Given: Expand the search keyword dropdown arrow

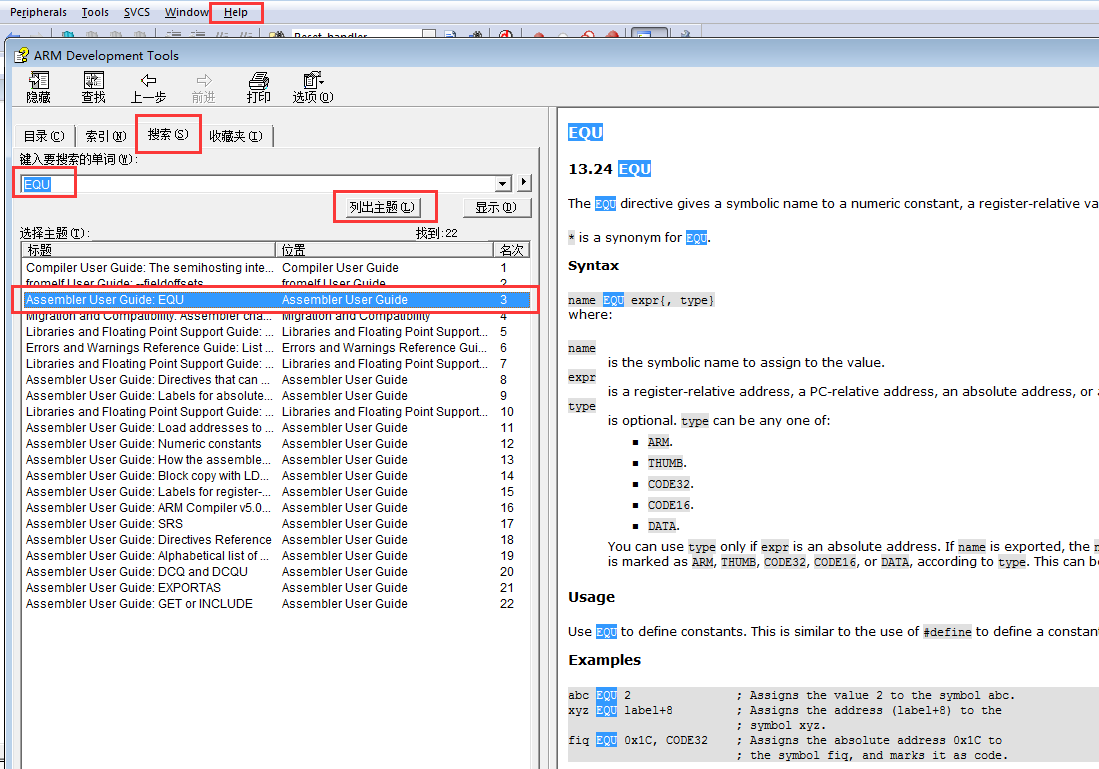Looking at the screenshot, I should (x=503, y=184).
